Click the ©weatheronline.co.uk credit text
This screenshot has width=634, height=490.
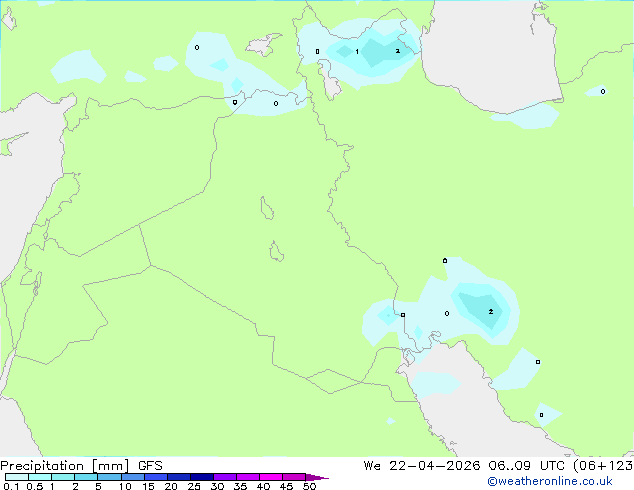(x=550, y=481)
